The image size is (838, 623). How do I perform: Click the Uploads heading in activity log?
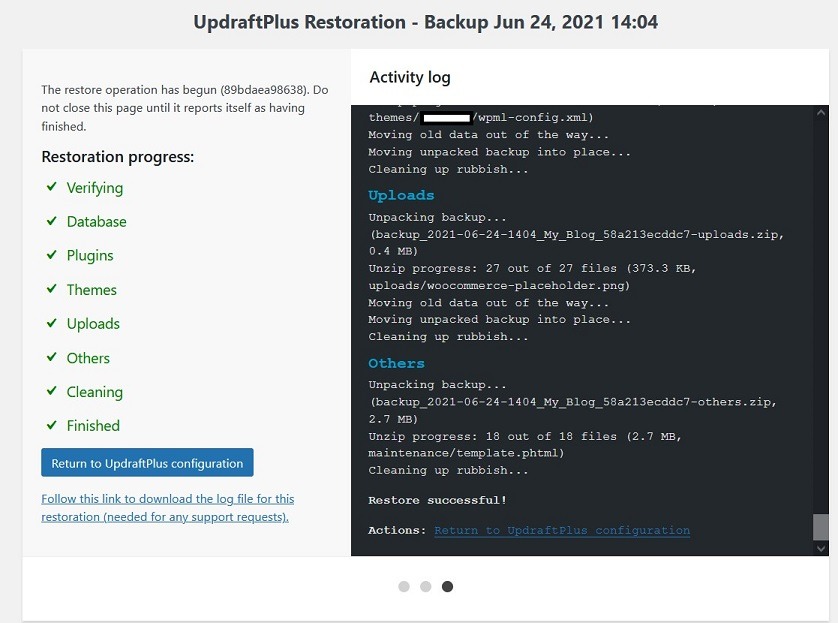401,196
